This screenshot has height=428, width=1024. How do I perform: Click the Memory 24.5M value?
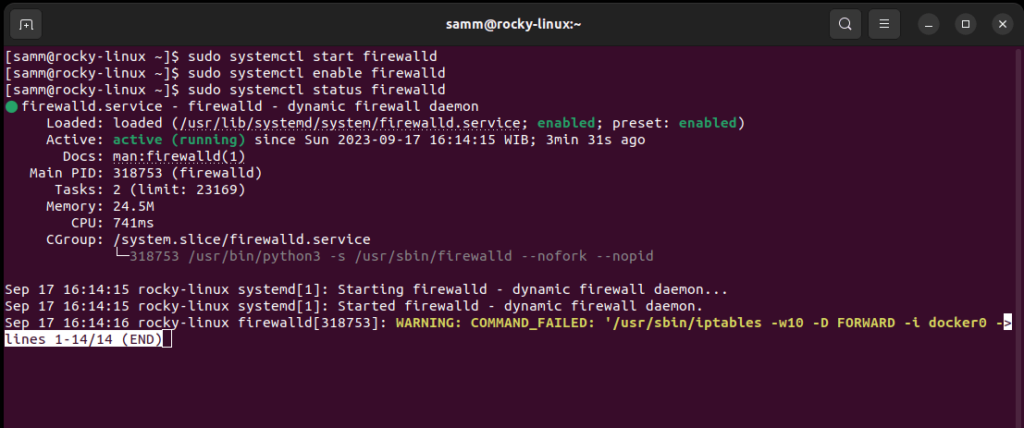coord(133,206)
